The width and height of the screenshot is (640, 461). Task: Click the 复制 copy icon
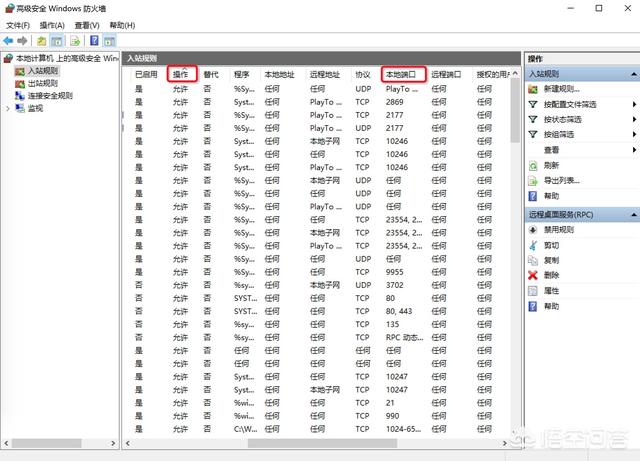pyautogui.click(x=533, y=260)
